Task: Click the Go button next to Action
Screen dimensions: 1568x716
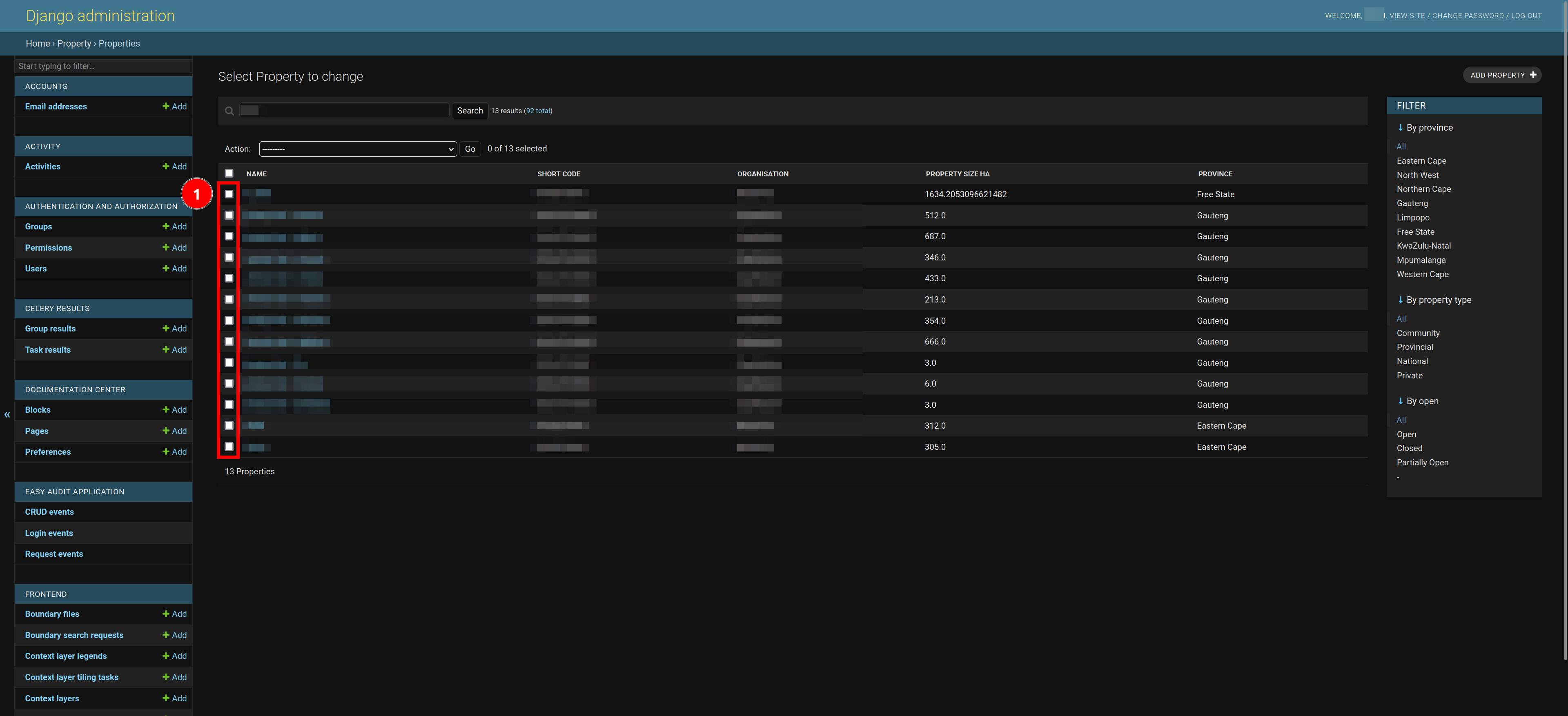Action: [x=470, y=149]
